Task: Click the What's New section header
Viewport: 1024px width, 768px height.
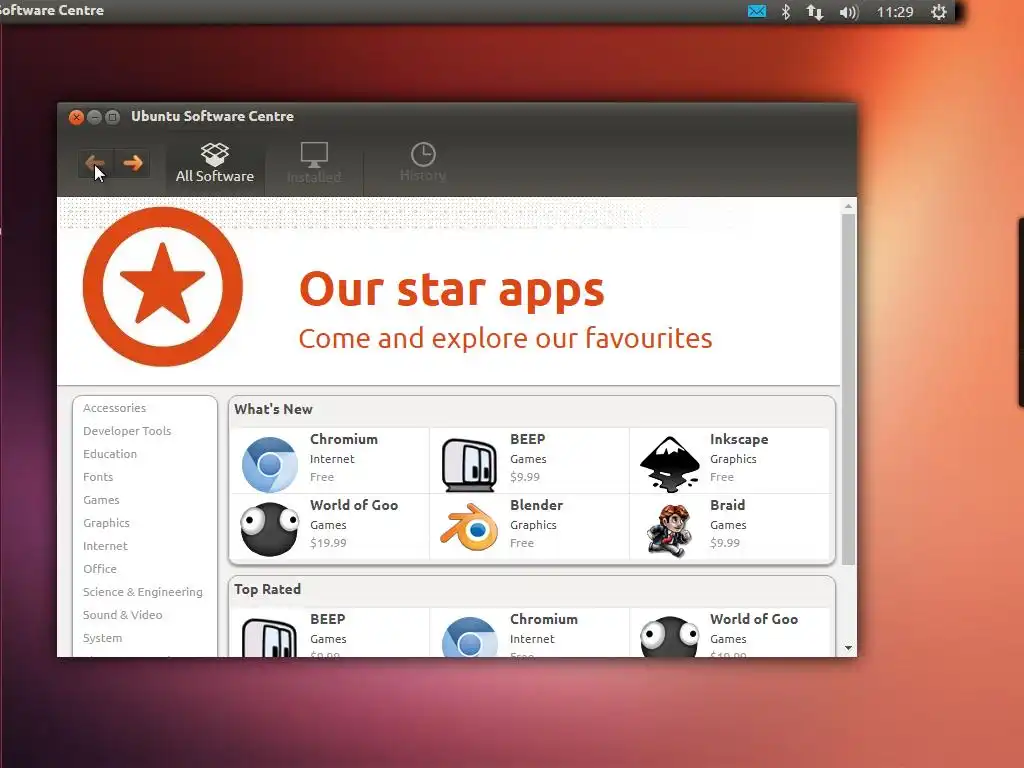Action: [x=274, y=409]
